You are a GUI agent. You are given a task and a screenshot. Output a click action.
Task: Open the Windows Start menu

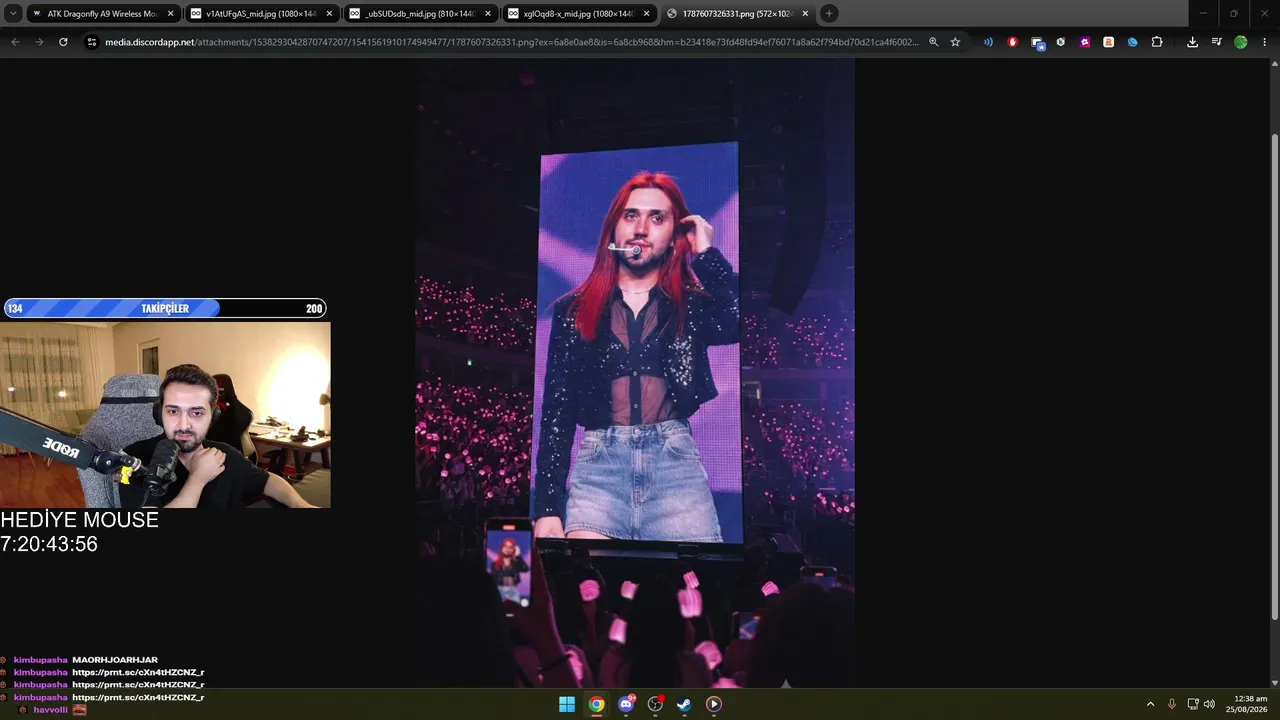567,704
